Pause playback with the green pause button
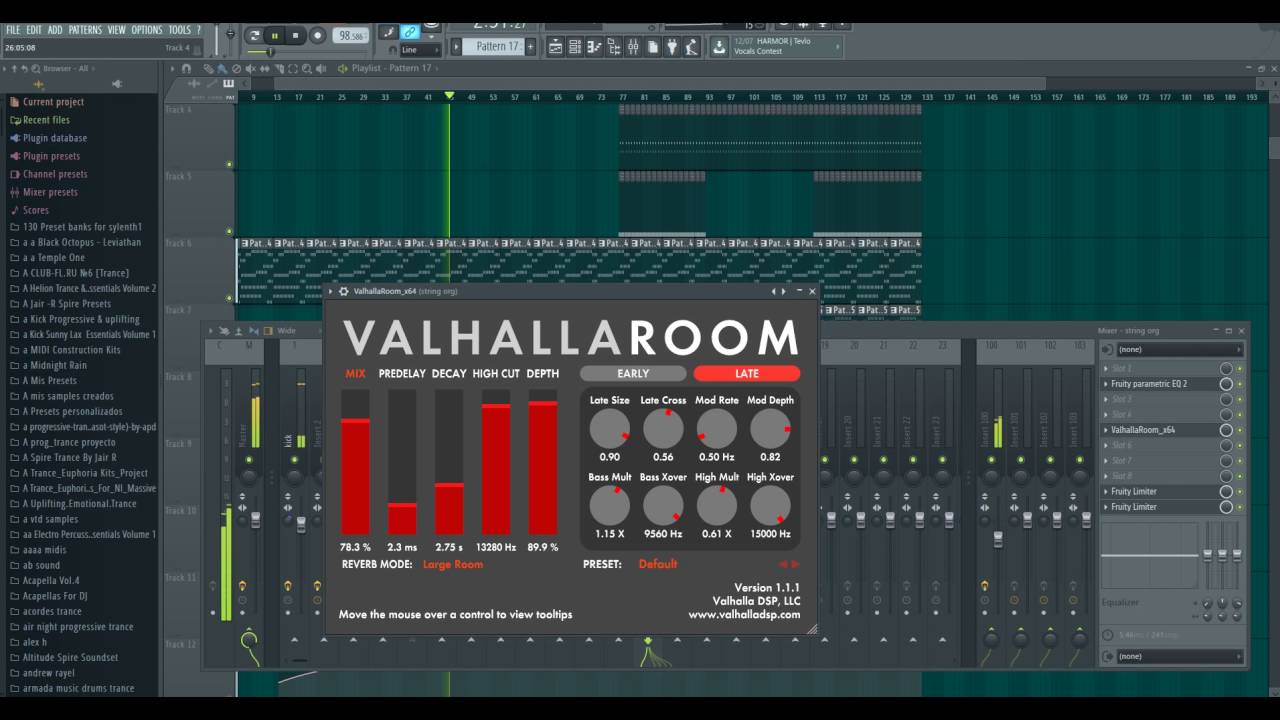Image resolution: width=1280 pixels, height=720 pixels. (x=275, y=35)
